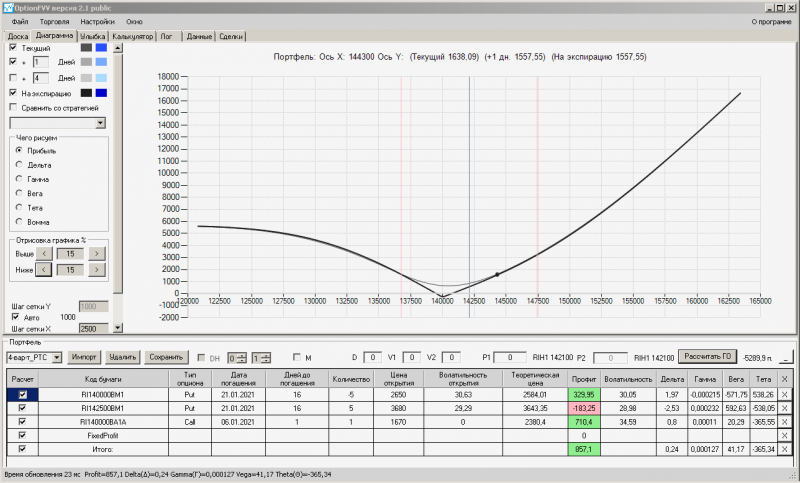This screenshot has height=483, width=800.
Task: Increase Ниже percentage with right arrow
Action: [95, 270]
